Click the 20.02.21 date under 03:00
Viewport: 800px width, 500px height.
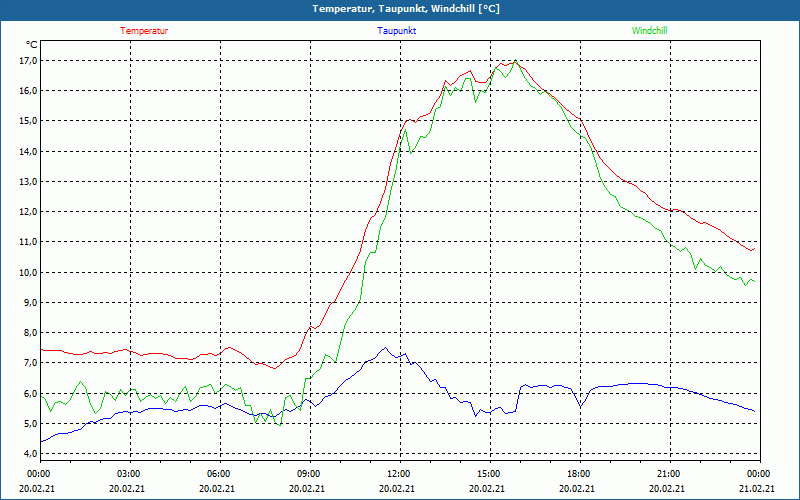(x=127, y=488)
